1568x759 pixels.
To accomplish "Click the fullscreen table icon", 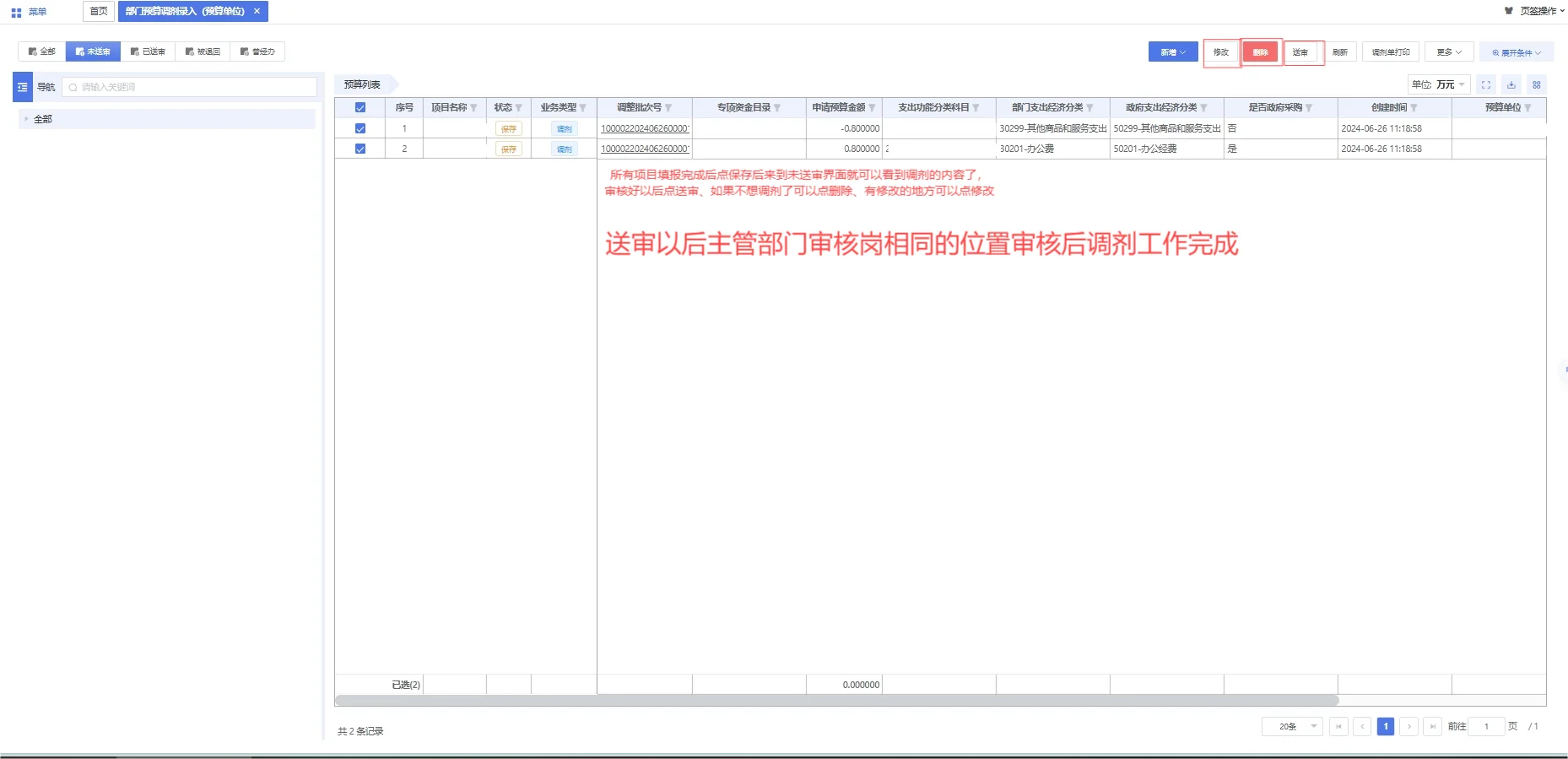I will pos(1486,84).
